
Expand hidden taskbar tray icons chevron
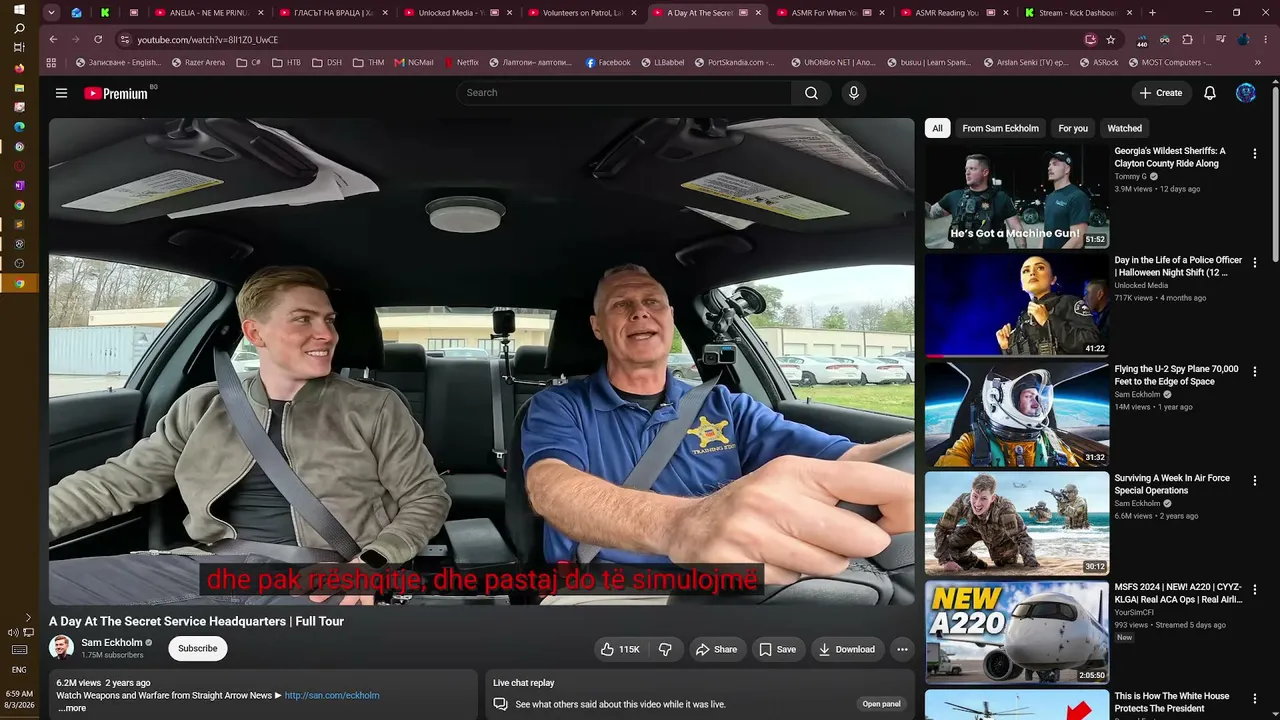[x=28, y=617]
